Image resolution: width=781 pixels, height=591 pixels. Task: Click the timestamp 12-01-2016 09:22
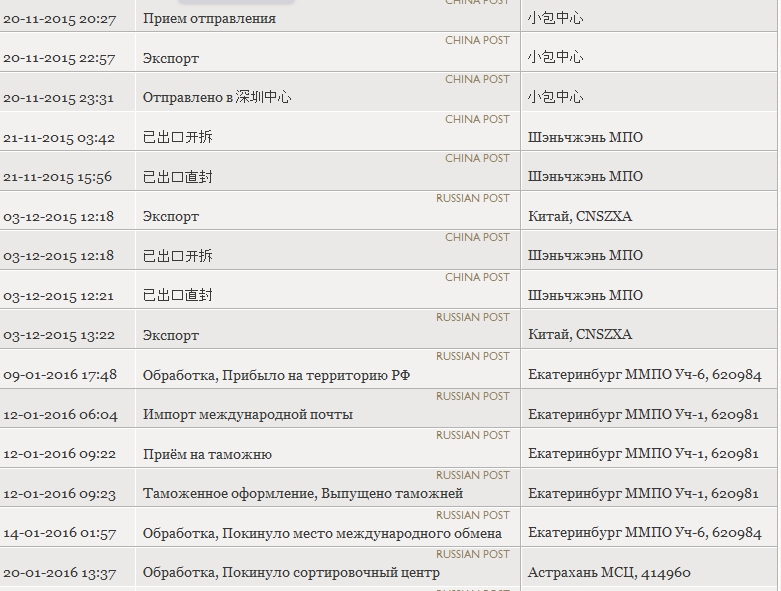click(x=59, y=454)
